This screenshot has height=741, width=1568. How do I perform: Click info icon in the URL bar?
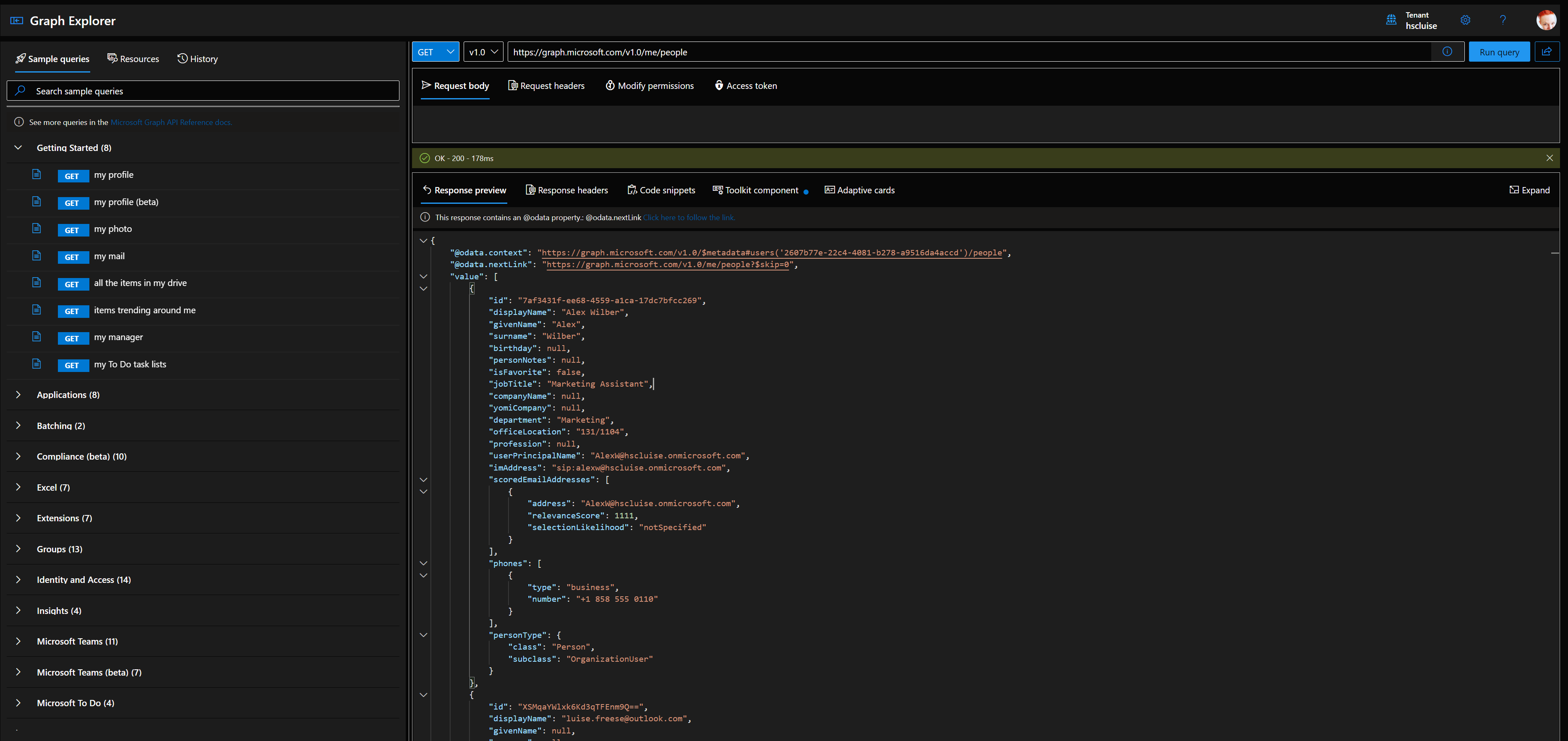(1447, 52)
